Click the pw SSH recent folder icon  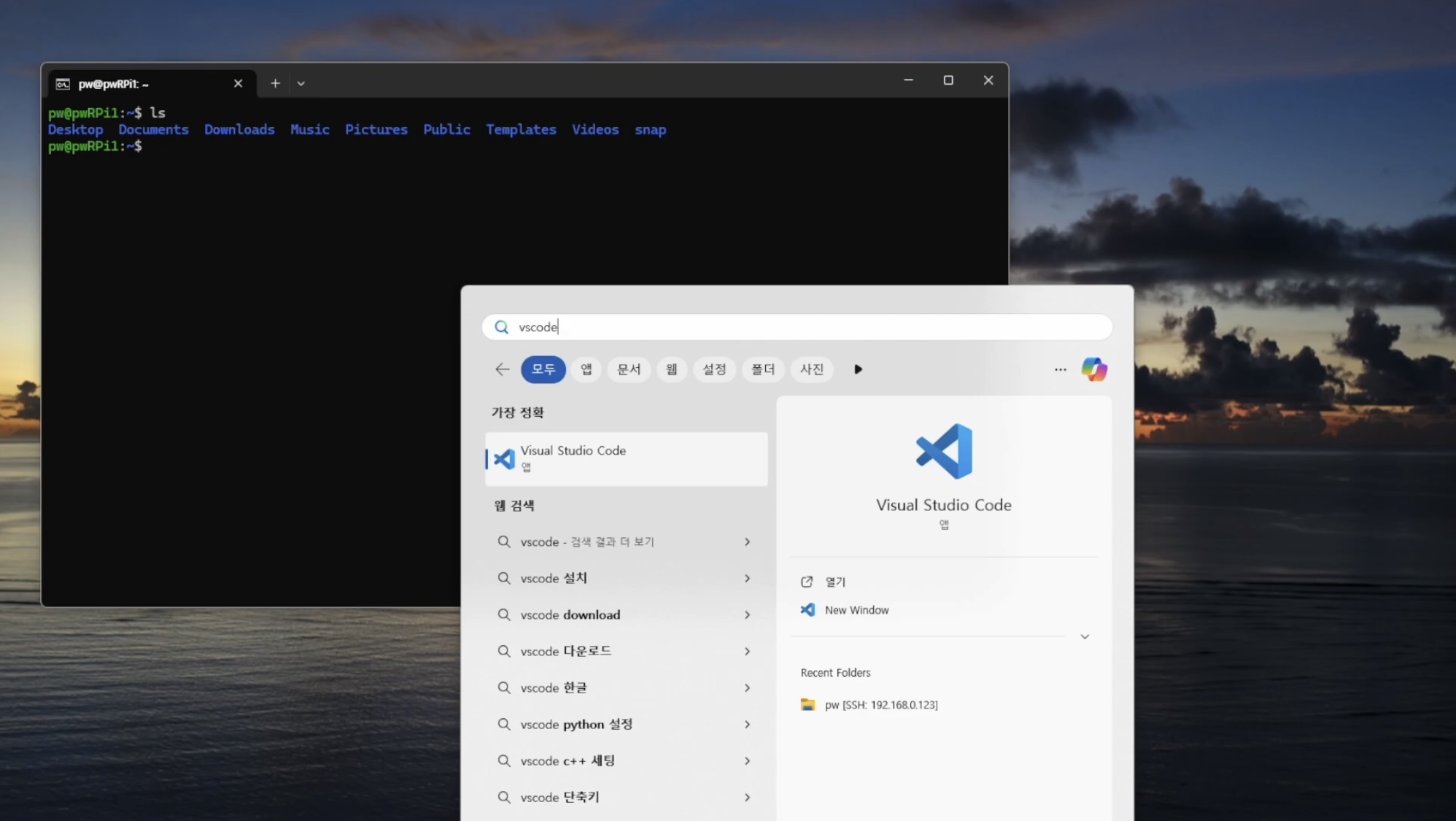pyautogui.click(x=808, y=704)
